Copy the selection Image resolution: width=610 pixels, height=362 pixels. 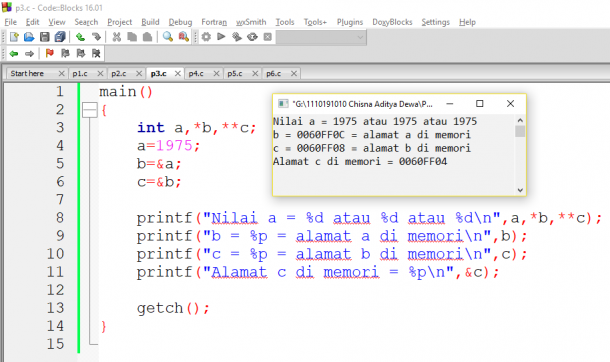(132, 37)
